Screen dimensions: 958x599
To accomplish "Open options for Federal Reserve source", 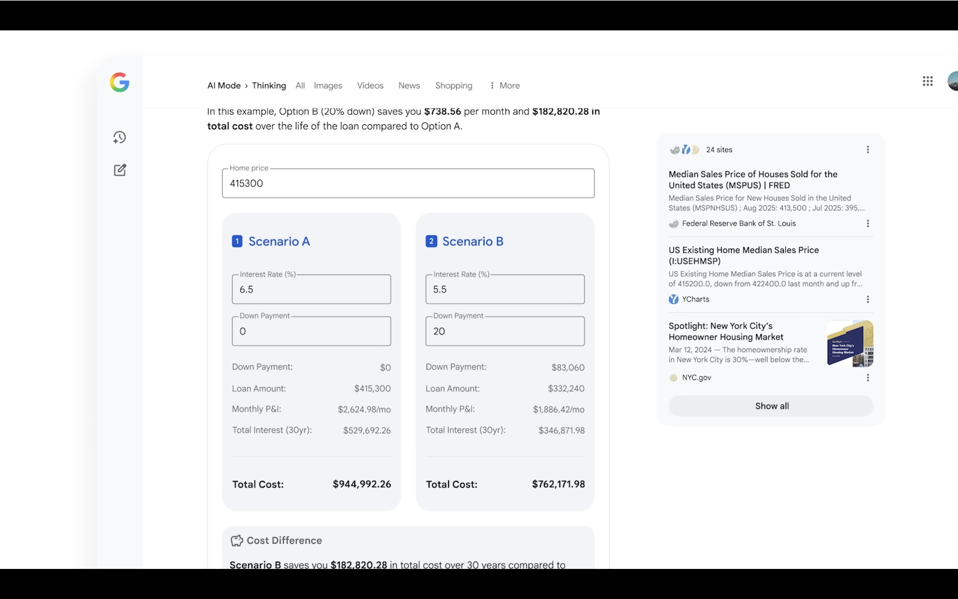I will [x=867, y=224].
